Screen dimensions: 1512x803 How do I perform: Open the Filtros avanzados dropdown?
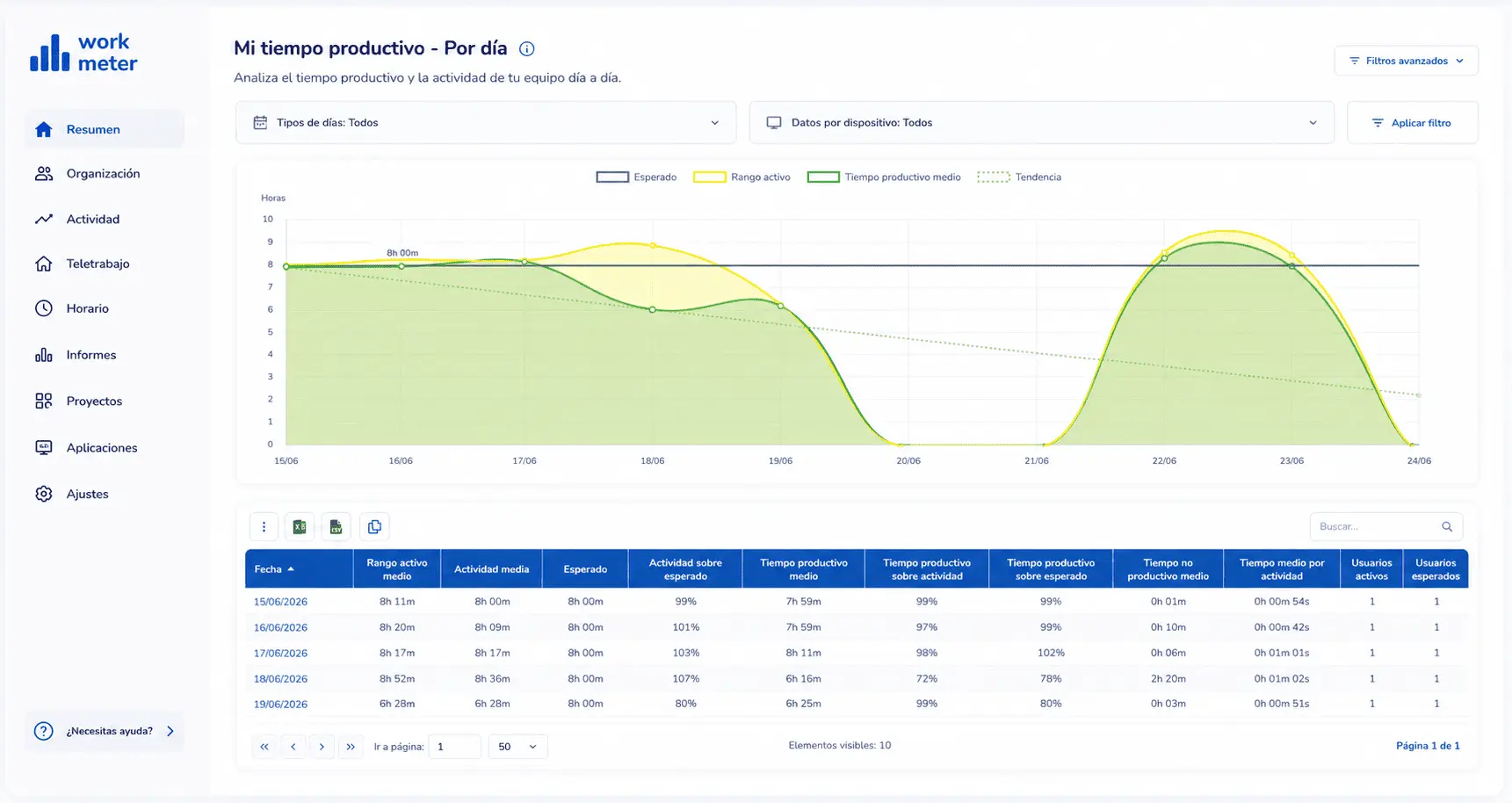1406,61
